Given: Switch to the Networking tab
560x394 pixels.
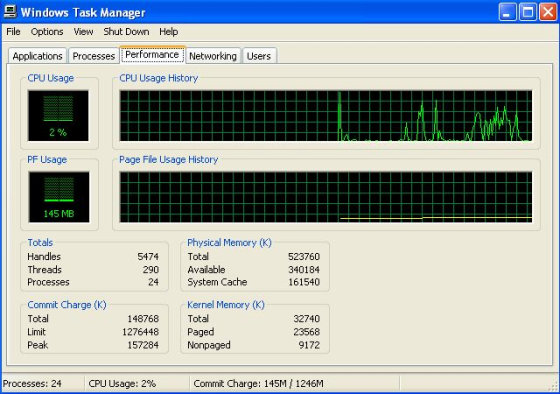Looking at the screenshot, I should pos(213,56).
